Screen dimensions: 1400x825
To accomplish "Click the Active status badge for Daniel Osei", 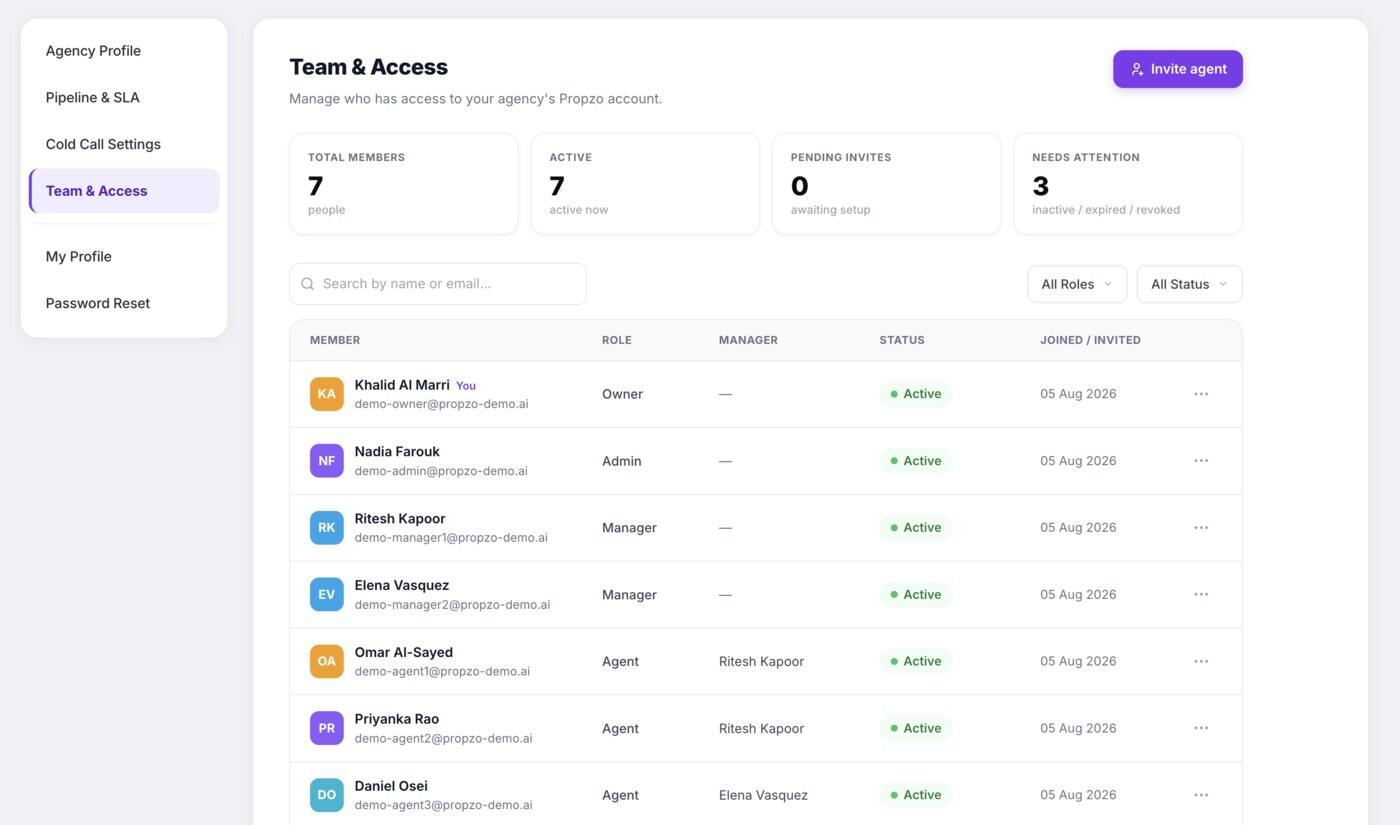I will [915, 795].
